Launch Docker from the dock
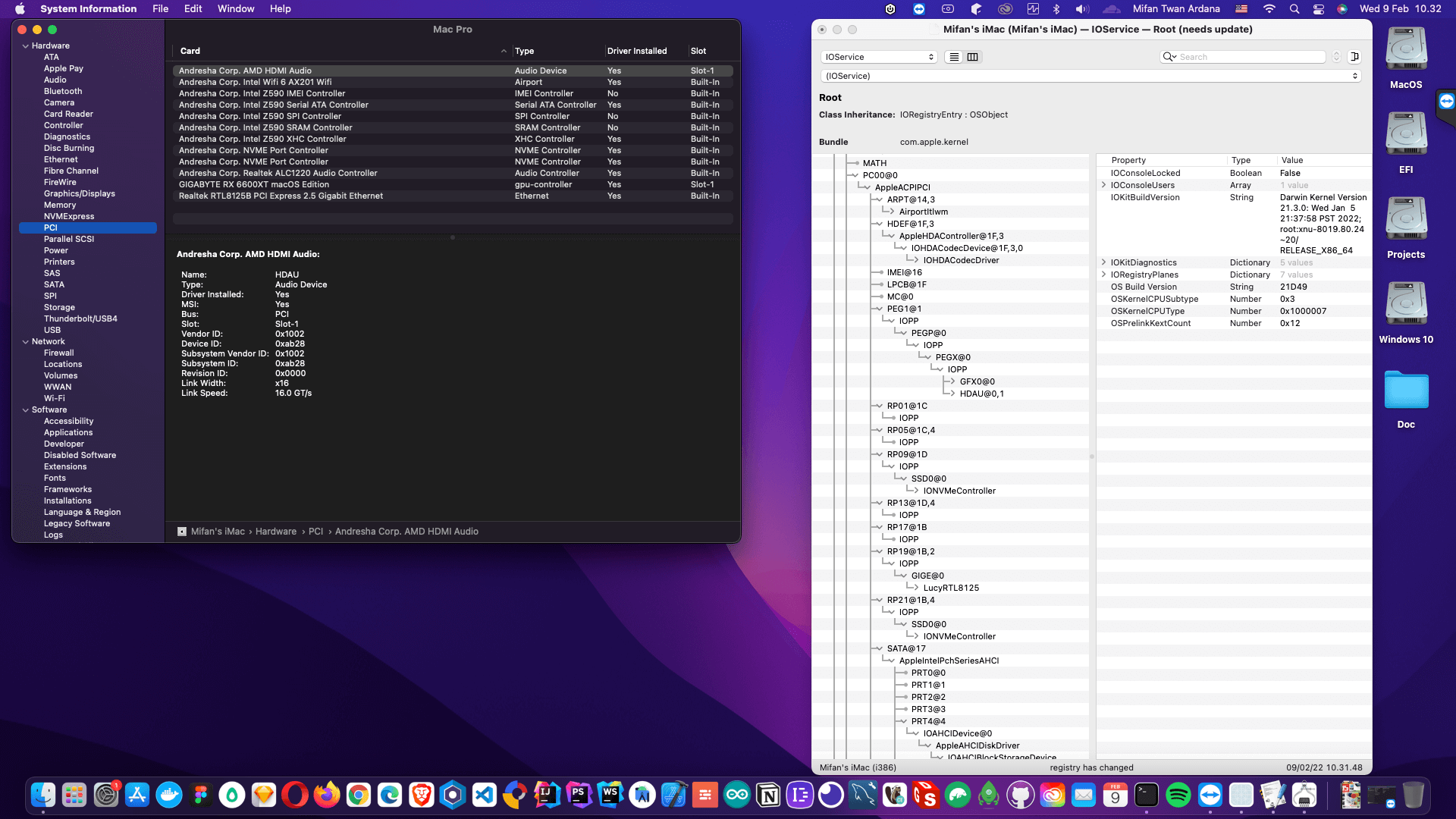The width and height of the screenshot is (1456, 819). (169, 795)
